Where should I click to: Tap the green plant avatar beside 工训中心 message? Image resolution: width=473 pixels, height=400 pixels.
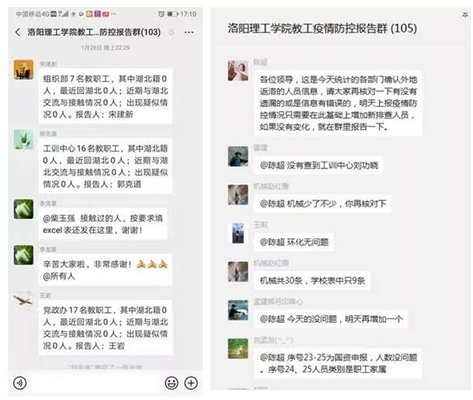pyautogui.click(x=24, y=139)
